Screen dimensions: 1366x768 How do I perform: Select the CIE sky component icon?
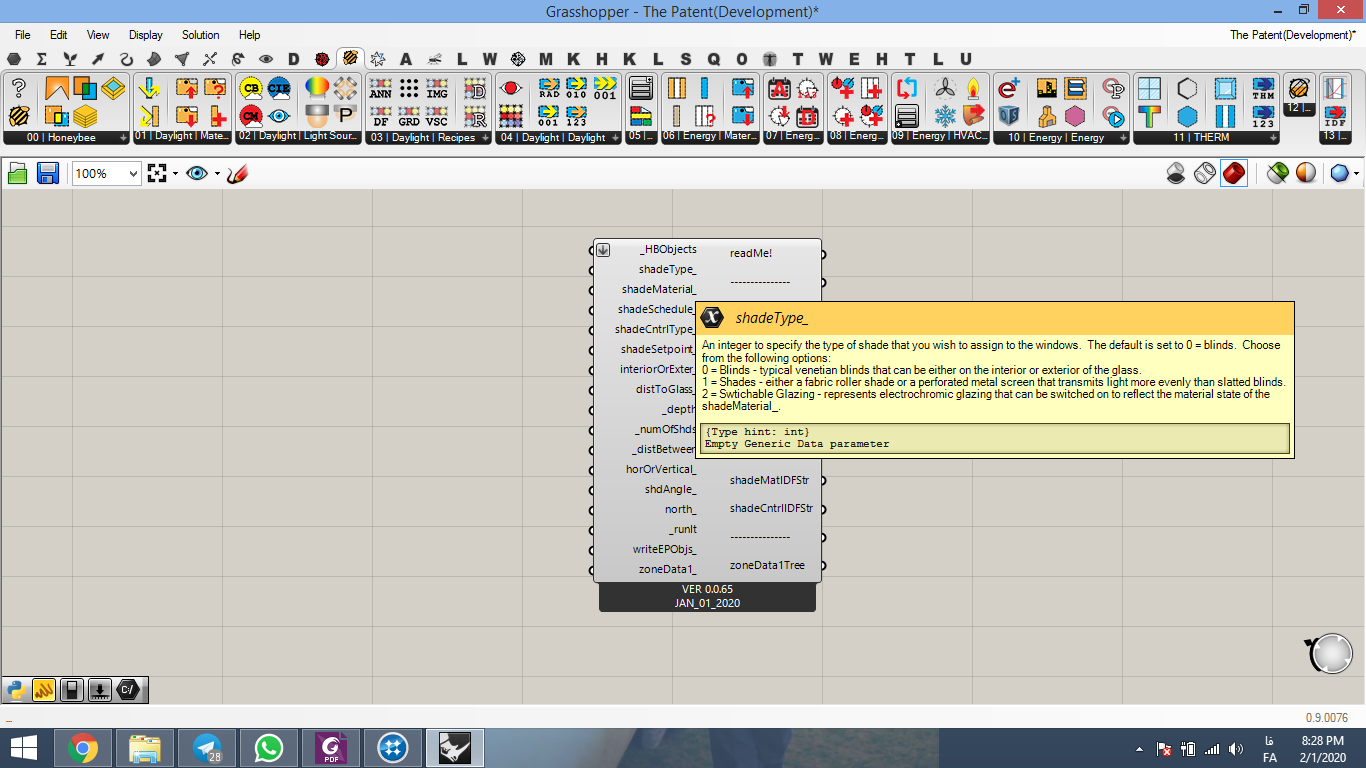279,88
